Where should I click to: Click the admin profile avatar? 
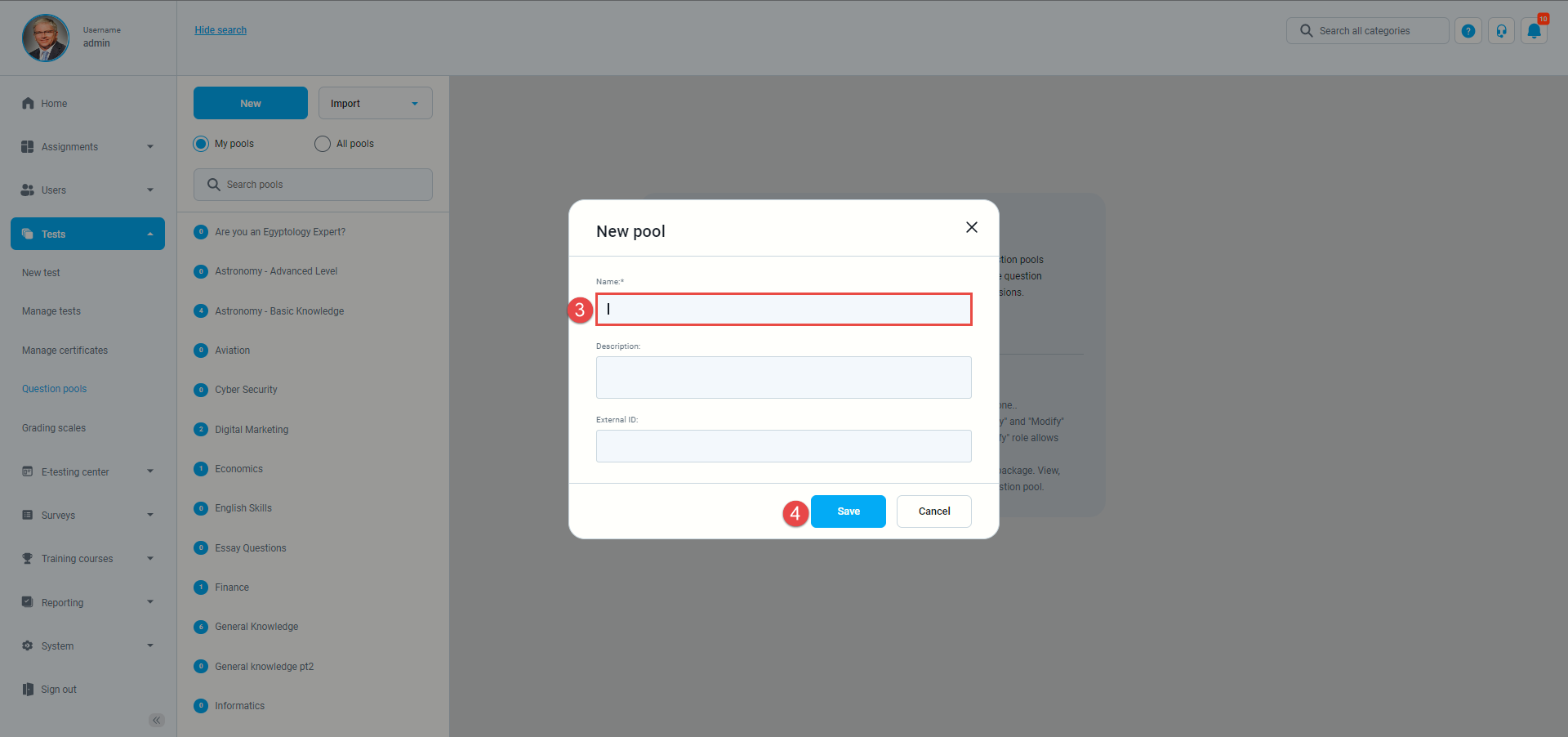click(x=46, y=38)
